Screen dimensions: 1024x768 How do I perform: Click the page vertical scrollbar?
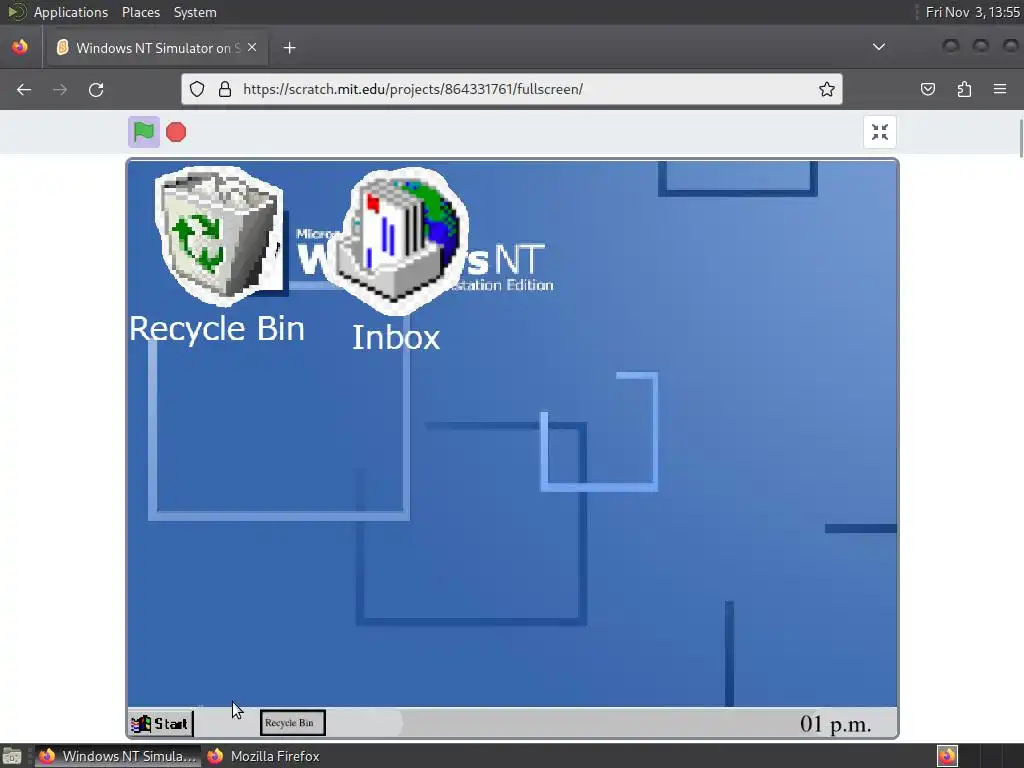[x=1020, y=138]
